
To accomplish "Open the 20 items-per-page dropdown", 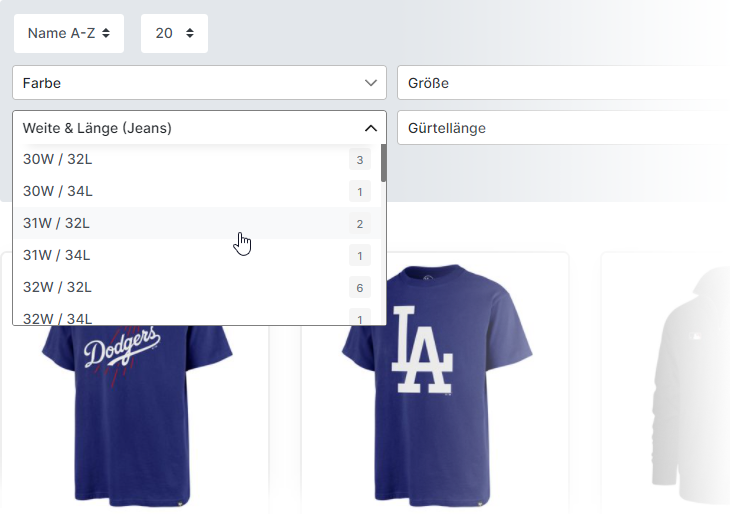I will pyautogui.click(x=174, y=33).
